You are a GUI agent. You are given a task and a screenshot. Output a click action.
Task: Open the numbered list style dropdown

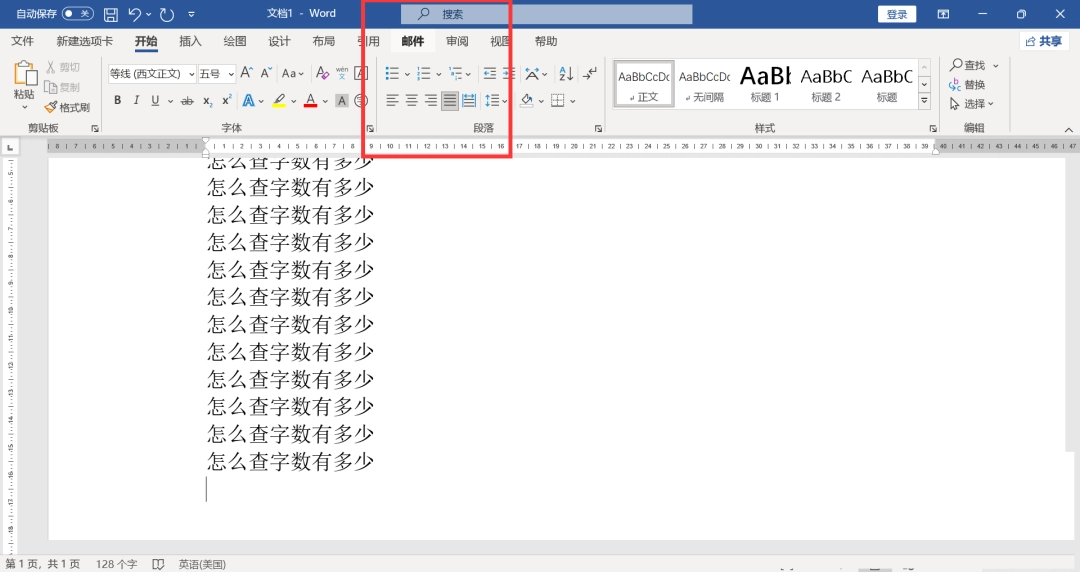tap(438, 74)
